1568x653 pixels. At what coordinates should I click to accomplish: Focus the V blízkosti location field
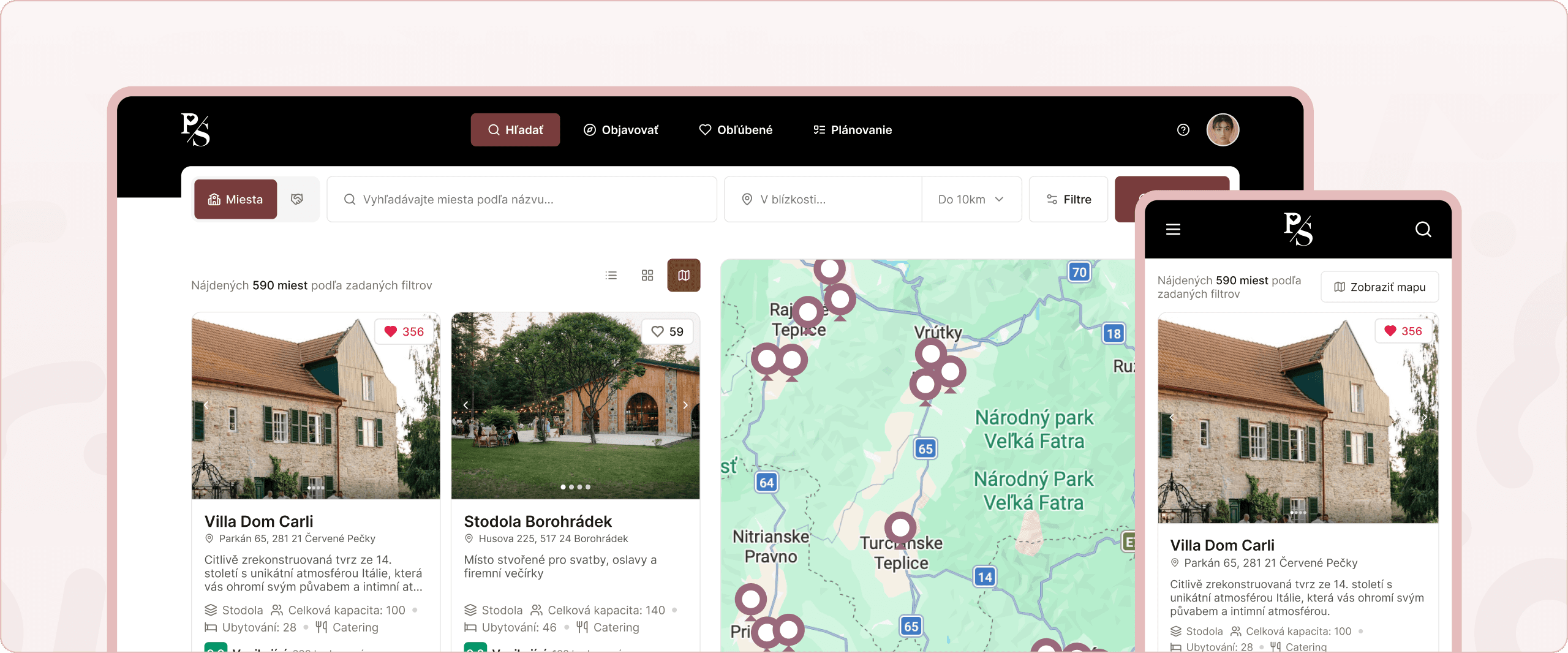point(823,199)
